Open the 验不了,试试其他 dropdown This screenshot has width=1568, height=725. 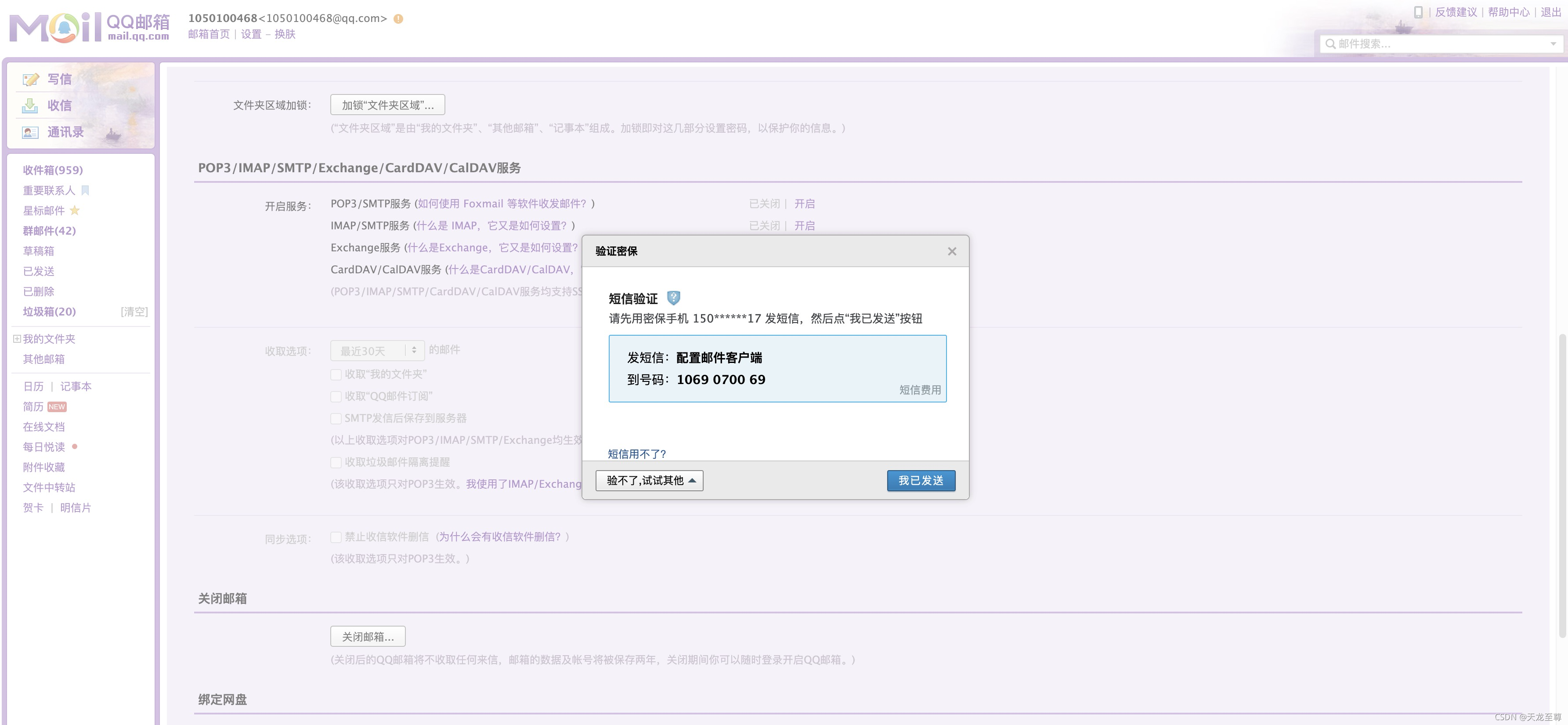[649, 480]
